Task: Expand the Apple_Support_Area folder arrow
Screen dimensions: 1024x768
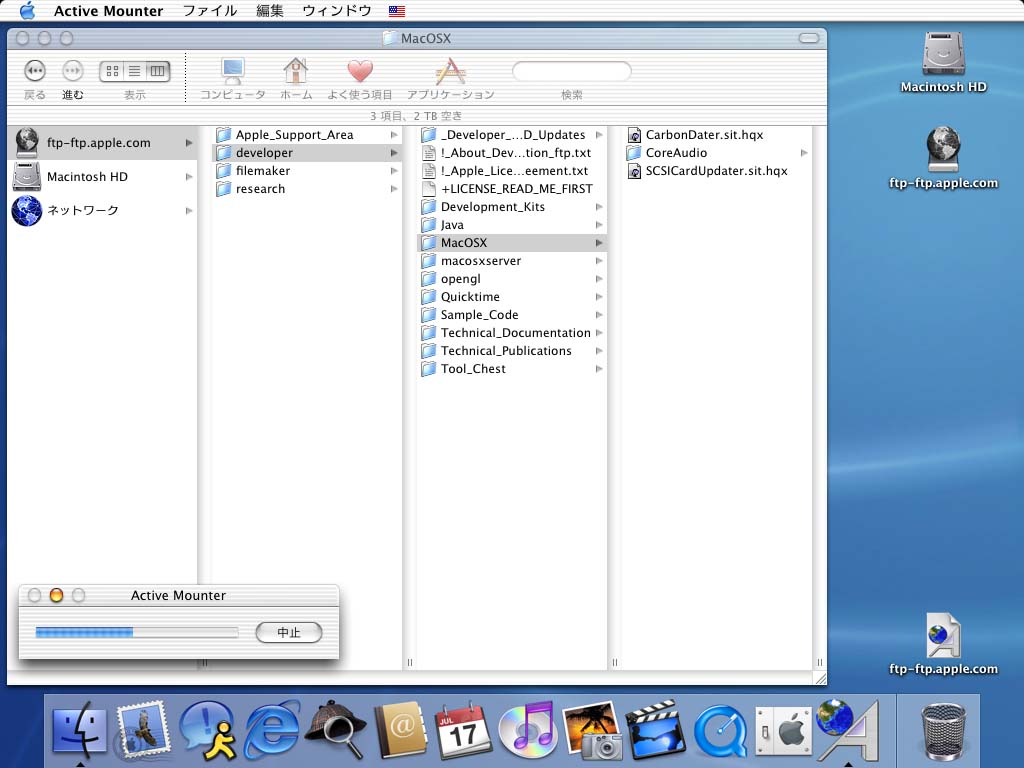Action: (394, 135)
